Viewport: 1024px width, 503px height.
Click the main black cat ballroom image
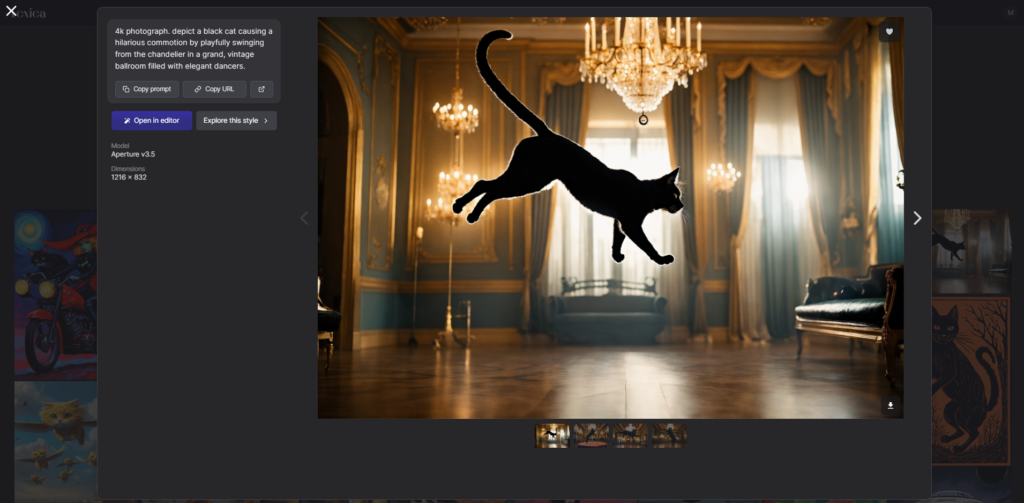(611, 218)
